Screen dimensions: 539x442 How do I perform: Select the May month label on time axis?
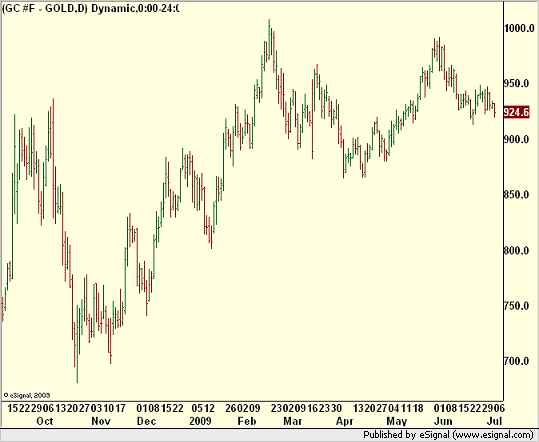coord(397,421)
